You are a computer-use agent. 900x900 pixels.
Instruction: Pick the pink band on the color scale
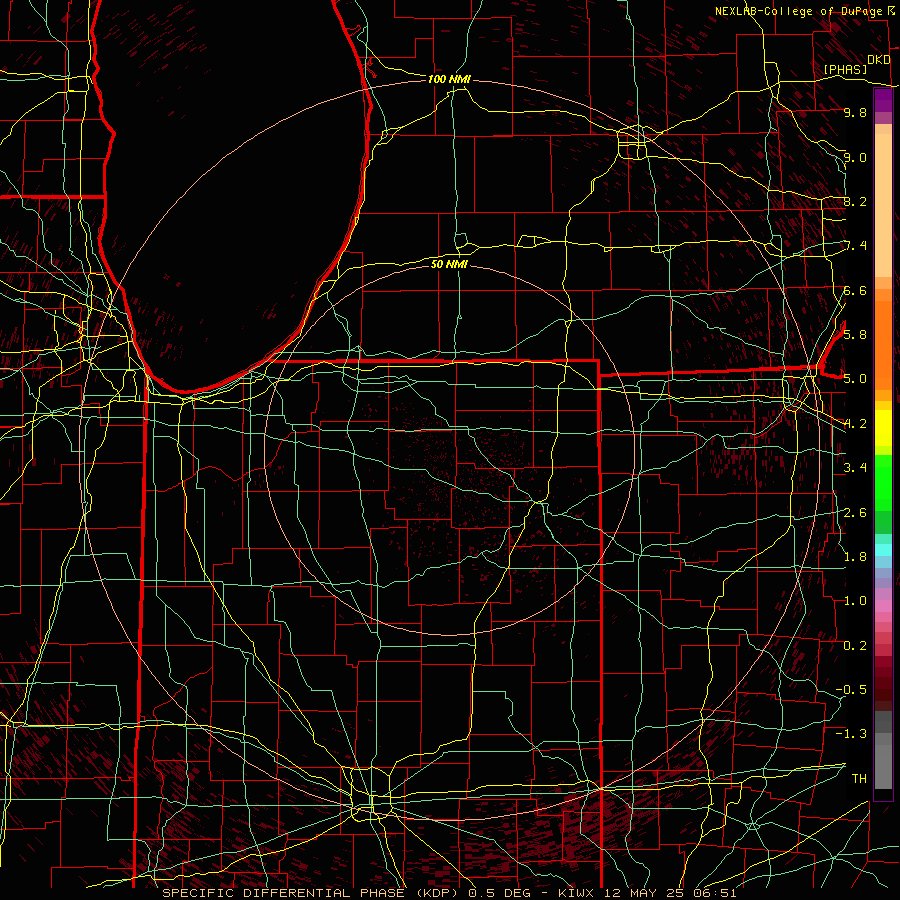pyautogui.click(x=883, y=606)
